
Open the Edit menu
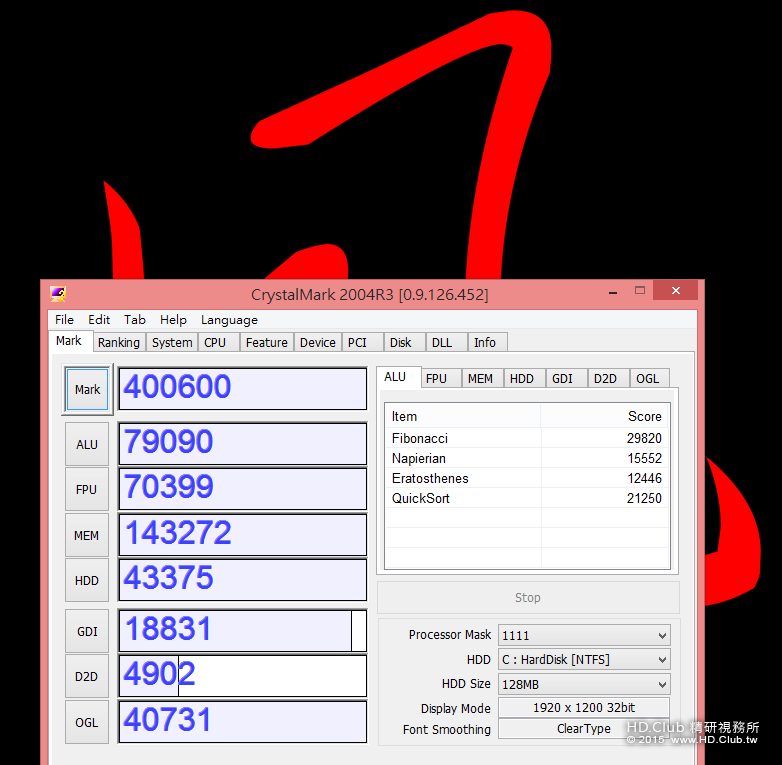[99, 320]
